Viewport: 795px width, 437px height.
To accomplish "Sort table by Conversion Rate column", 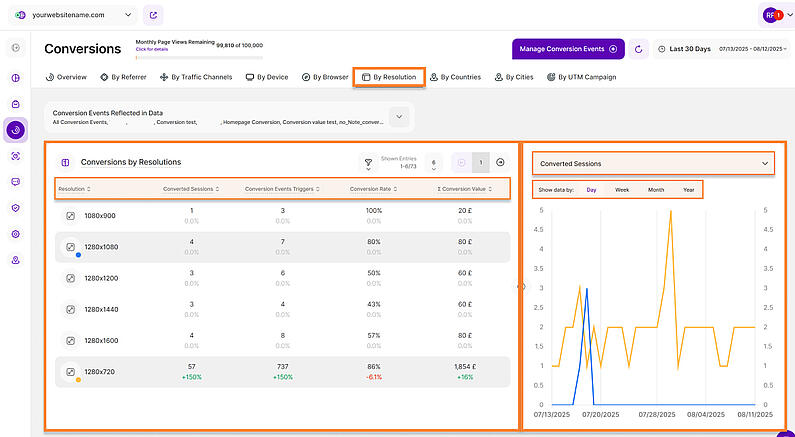I will tap(374, 189).
